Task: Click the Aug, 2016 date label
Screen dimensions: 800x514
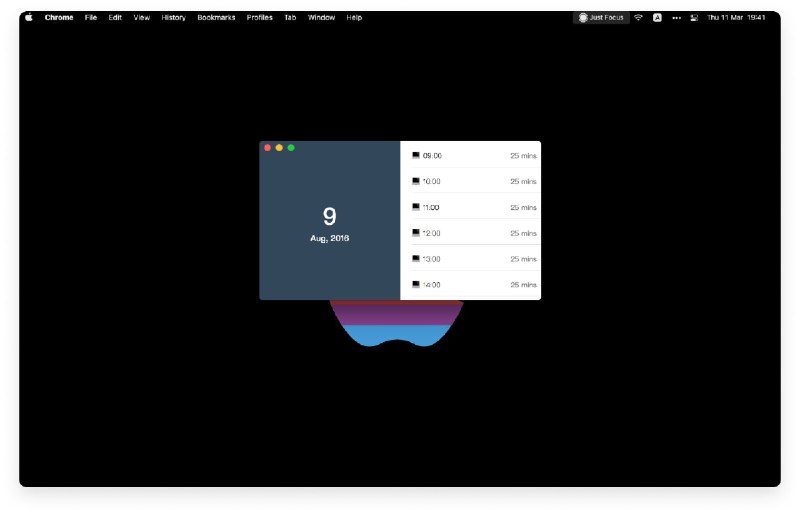Action: pyautogui.click(x=329, y=239)
